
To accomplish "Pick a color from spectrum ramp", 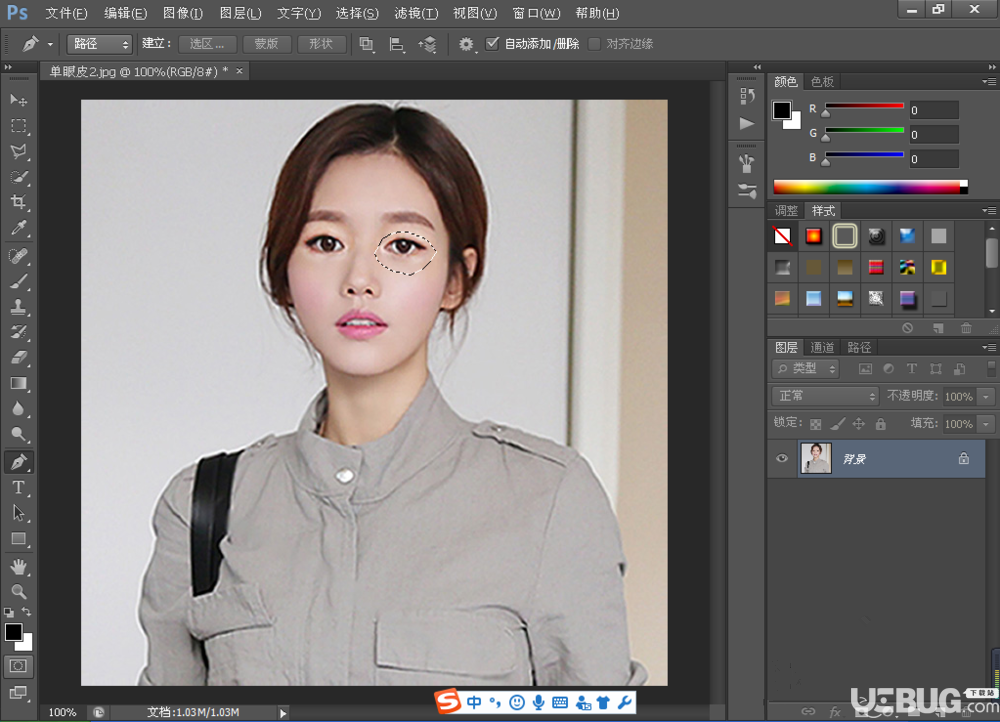I will click(870, 187).
